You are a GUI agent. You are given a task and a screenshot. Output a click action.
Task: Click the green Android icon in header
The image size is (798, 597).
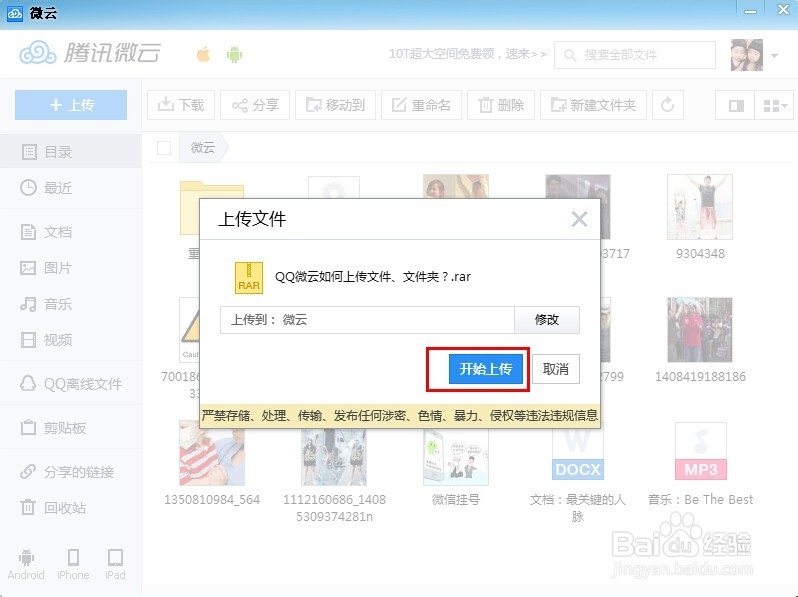pyautogui.click(x=234, y=54)
